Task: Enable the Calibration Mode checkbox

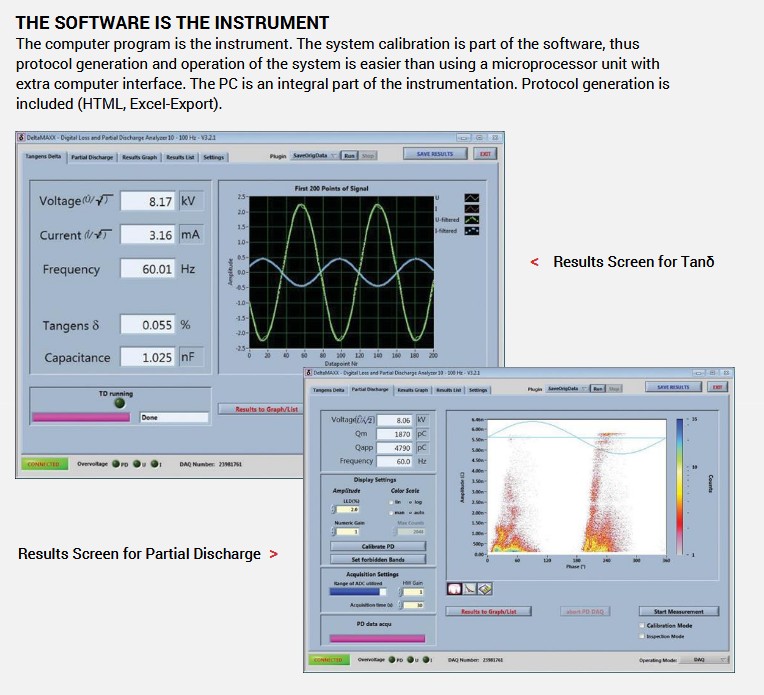Action: [x=641, y=625]
